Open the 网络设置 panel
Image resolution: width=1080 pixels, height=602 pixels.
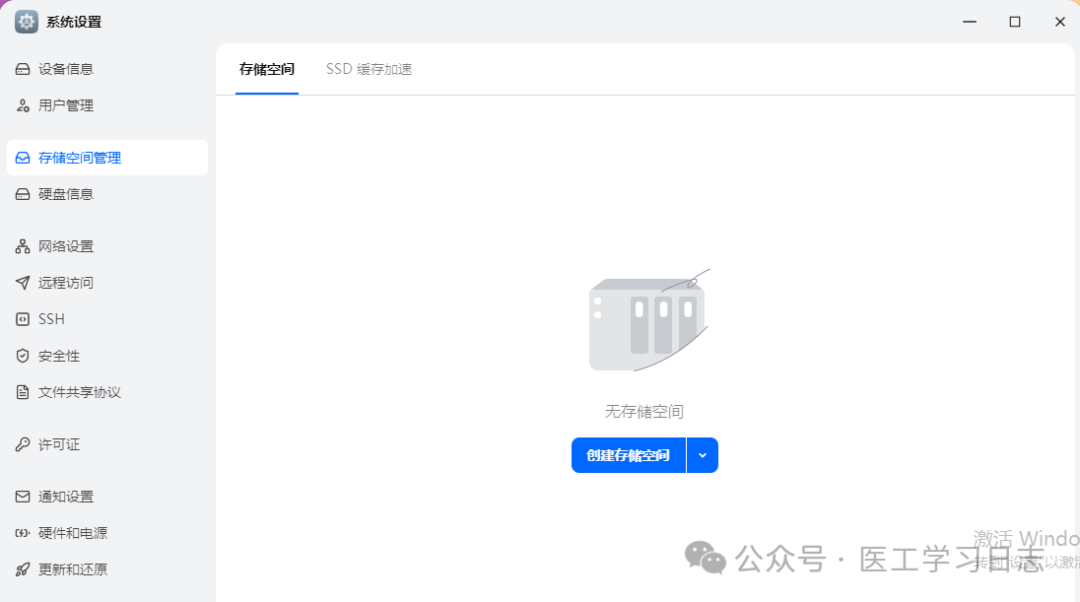pyautogui.click(x=66, y=245)
